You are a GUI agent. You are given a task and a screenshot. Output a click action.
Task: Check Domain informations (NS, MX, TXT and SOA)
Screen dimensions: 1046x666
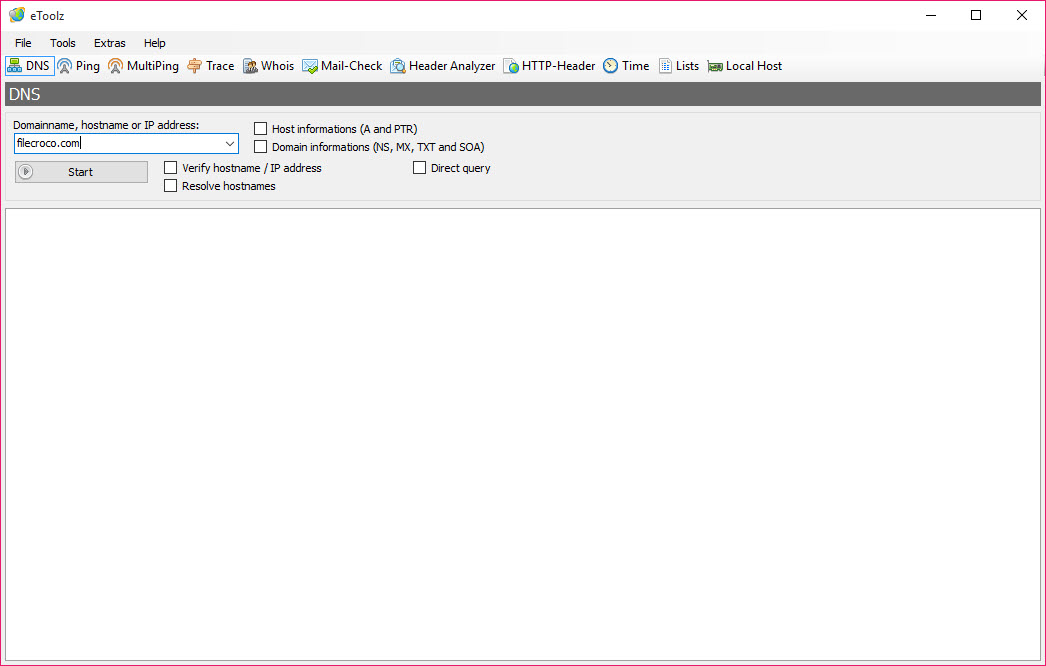click(x=261, y=147)
